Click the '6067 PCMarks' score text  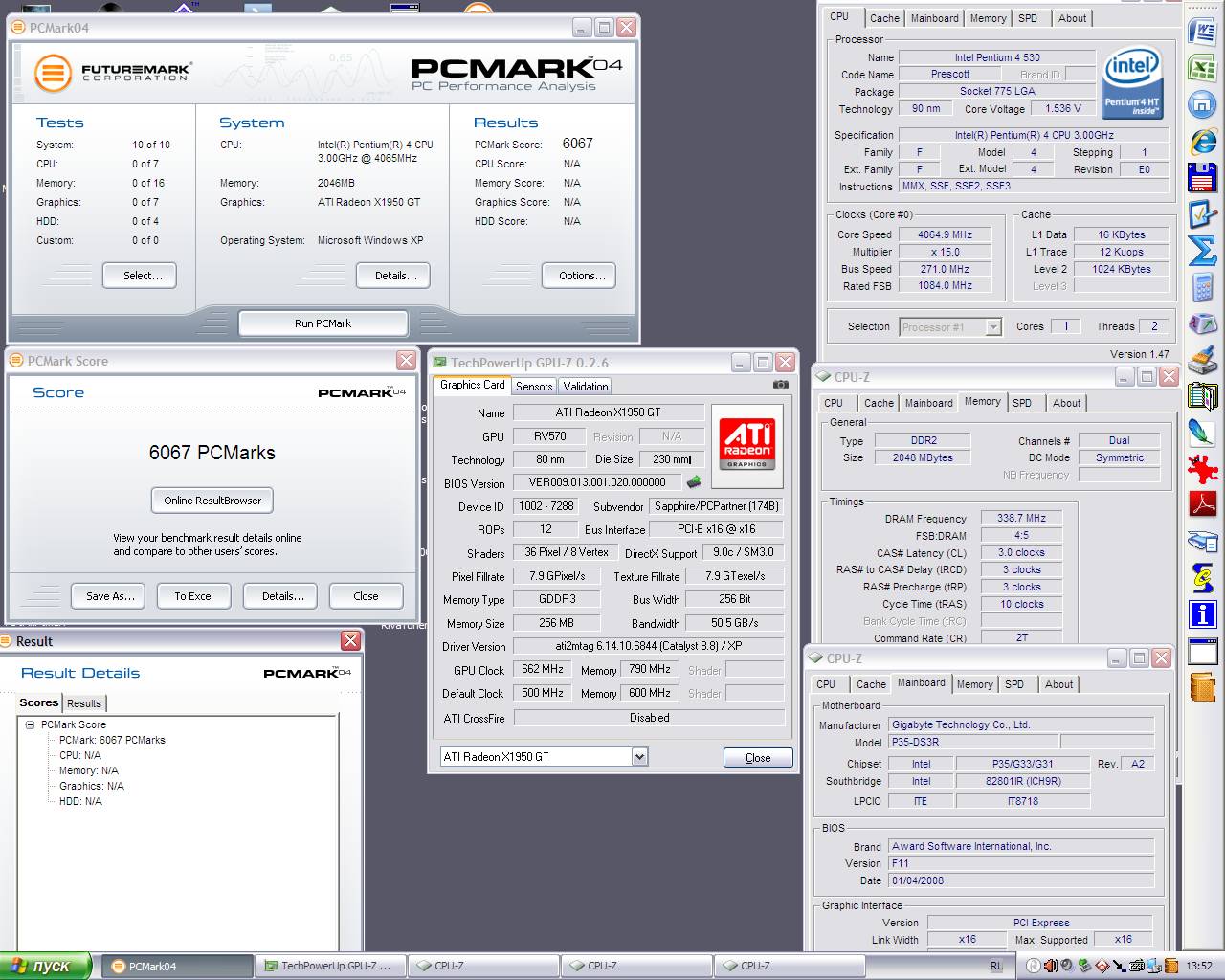(x=212, y=453)
